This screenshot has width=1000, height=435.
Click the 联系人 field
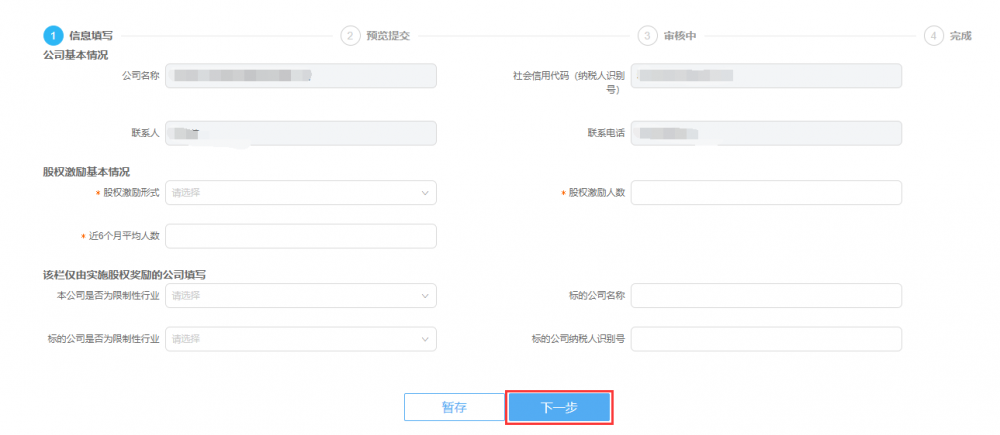click(x=300, y=133)
